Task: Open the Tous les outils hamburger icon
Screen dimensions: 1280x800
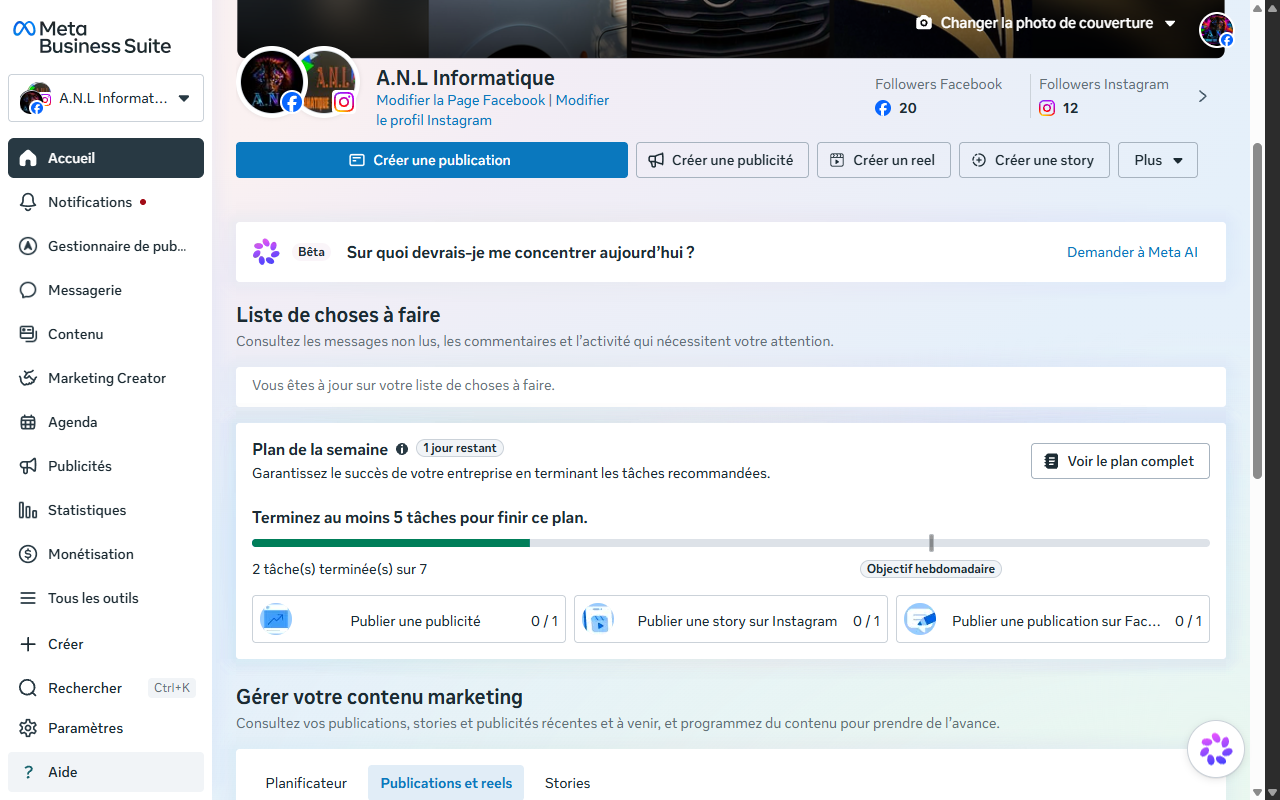Action: 28,598
